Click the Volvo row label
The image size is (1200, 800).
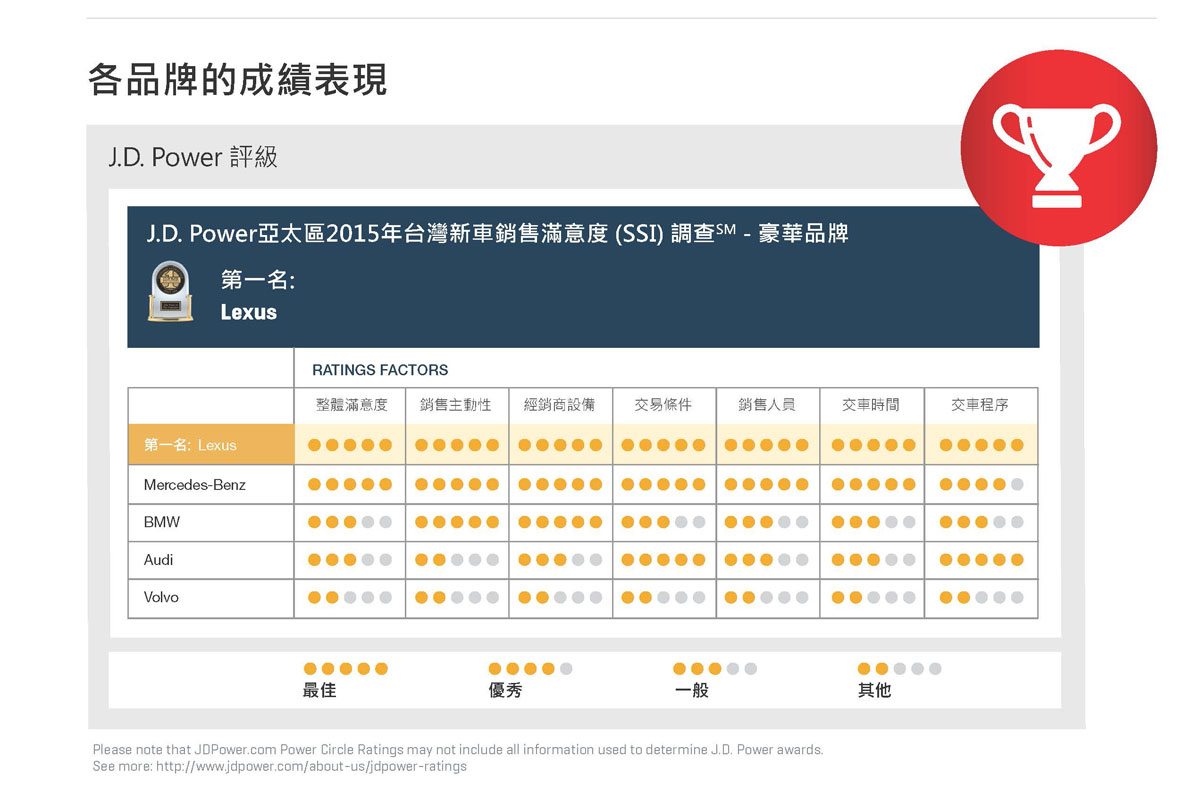click(x=161, y=598)
